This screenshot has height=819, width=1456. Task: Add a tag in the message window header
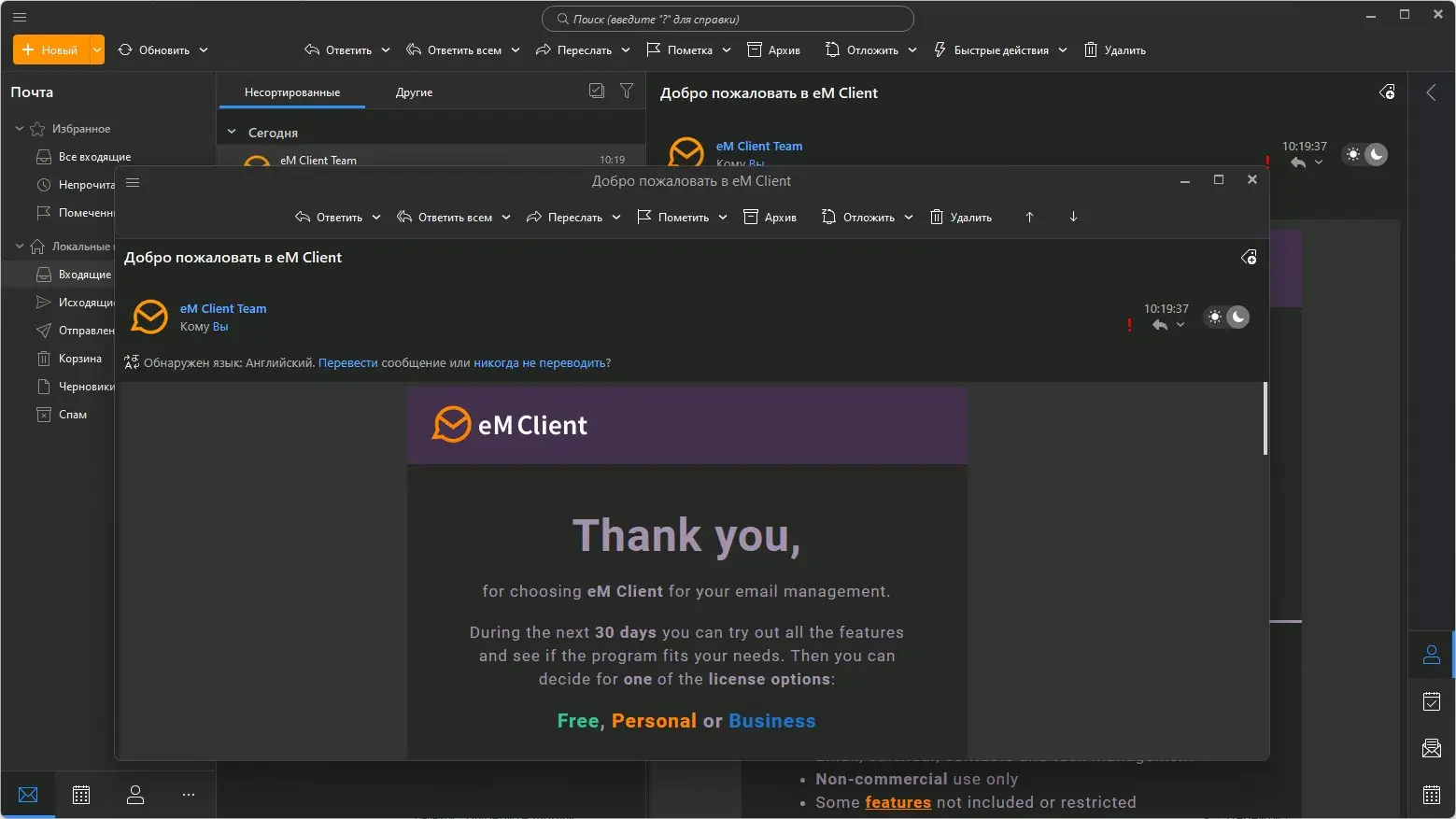pos(1249,258)
